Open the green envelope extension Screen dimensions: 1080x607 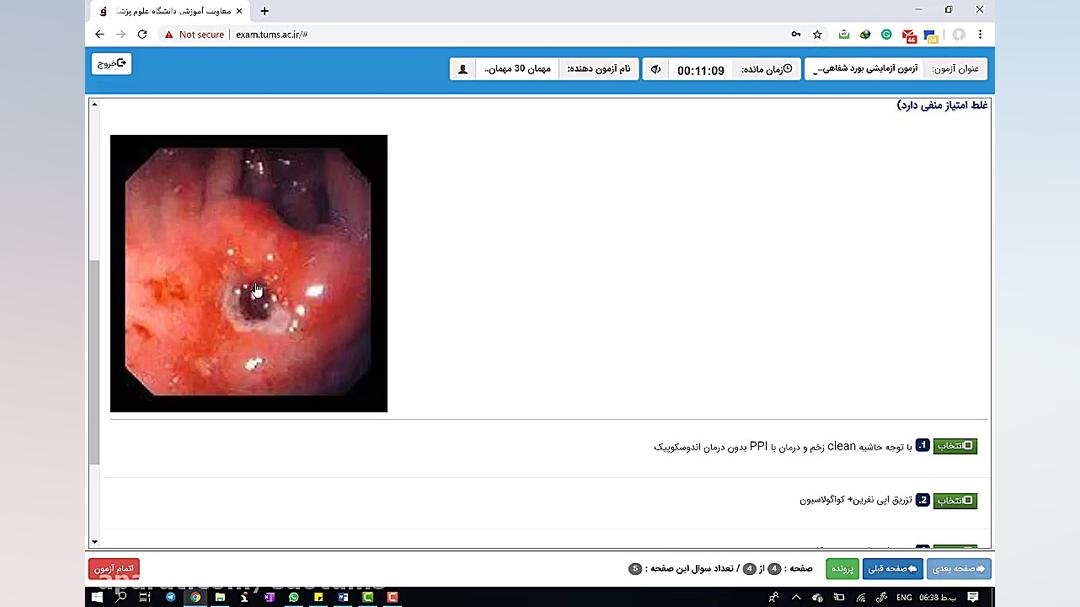coord(844,34)
